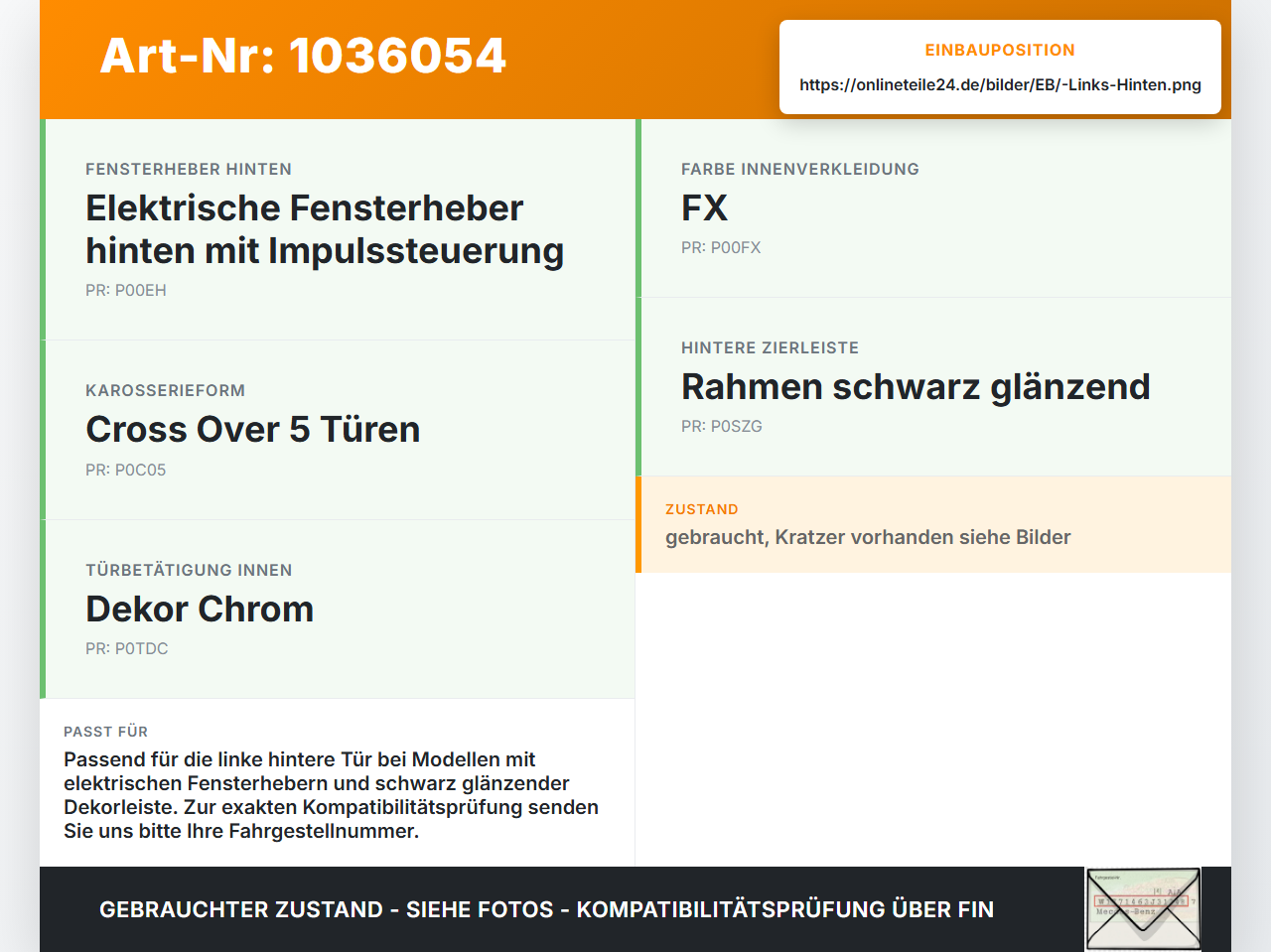Select the Passend für die linke hintere Tür paragraph
Viewport: 1271px width, 952px height.
point(331,795)
